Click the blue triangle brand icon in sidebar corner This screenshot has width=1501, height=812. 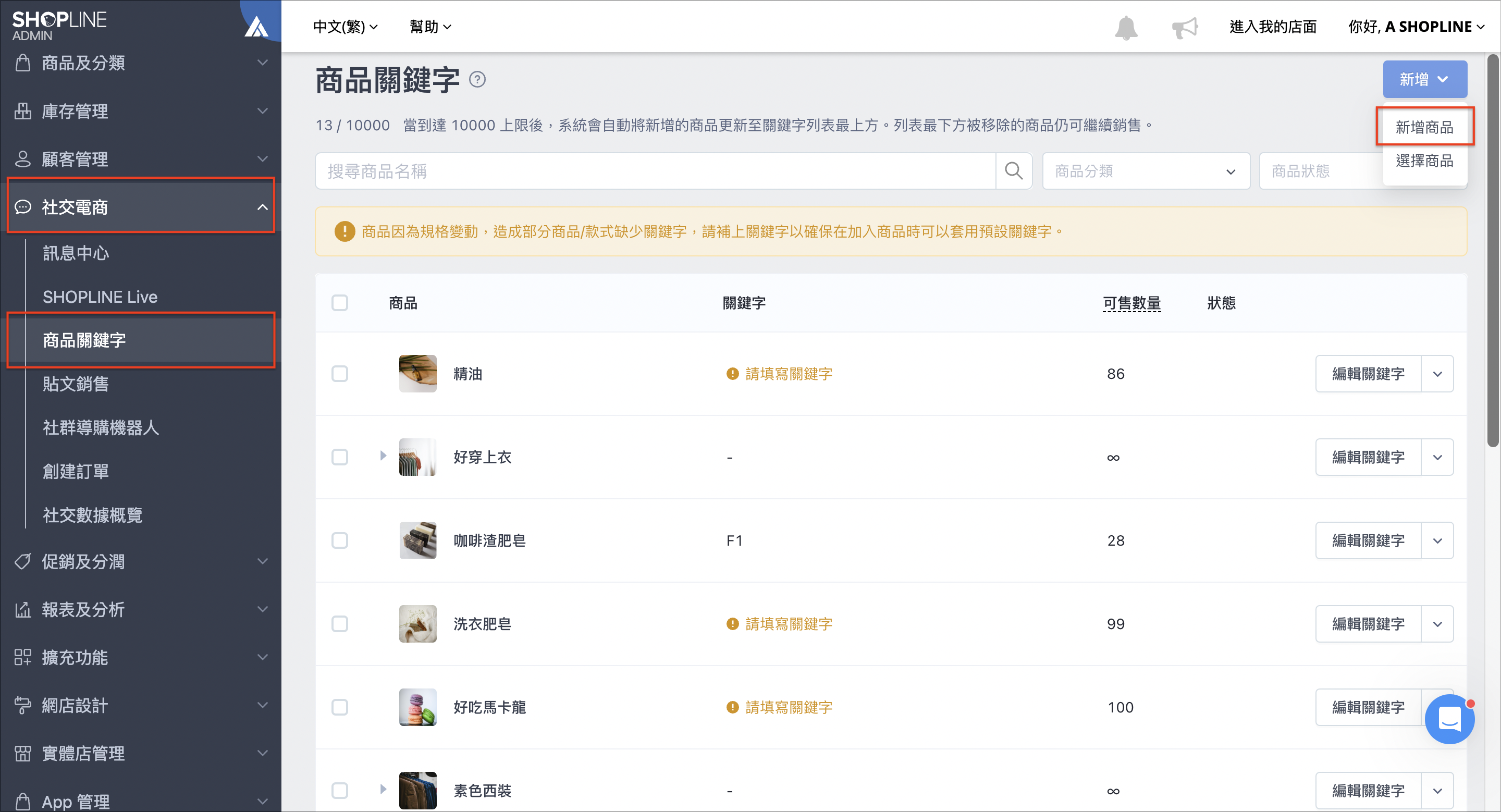click(x=256, y=26)
